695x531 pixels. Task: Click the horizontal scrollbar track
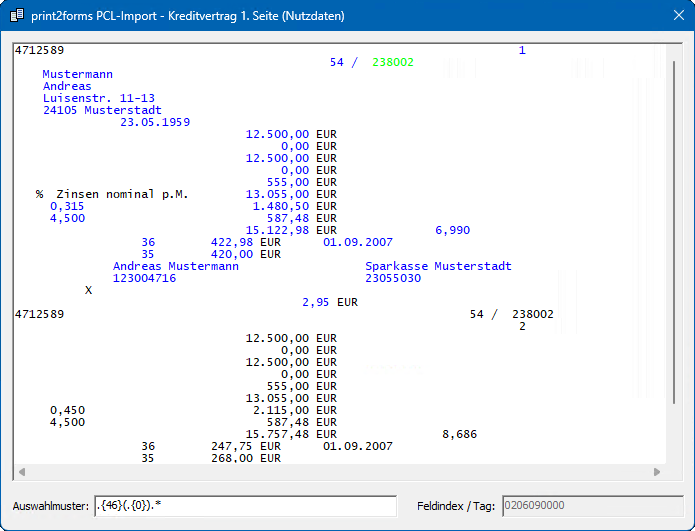(338, 472)
